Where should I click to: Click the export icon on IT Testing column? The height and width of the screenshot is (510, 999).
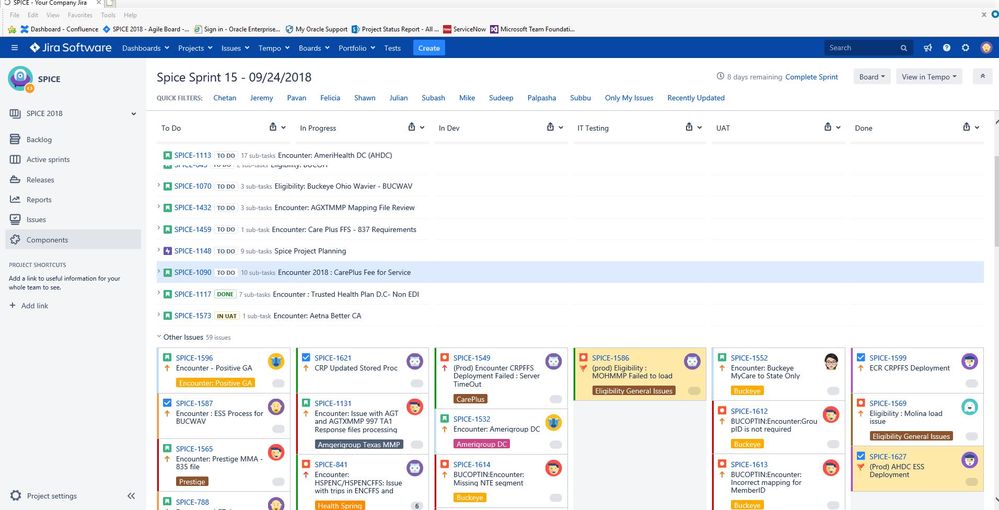click(689, 128)
